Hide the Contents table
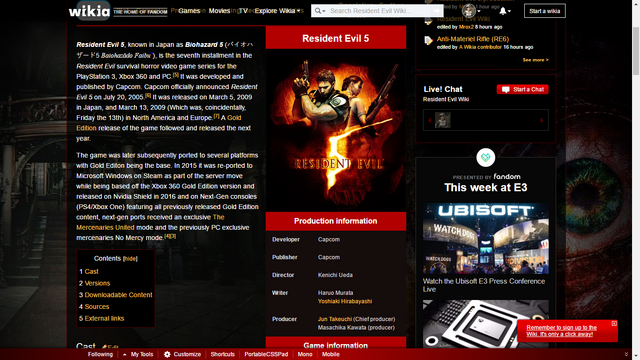Viewport: 640px width, 360px height. (130, 259)
